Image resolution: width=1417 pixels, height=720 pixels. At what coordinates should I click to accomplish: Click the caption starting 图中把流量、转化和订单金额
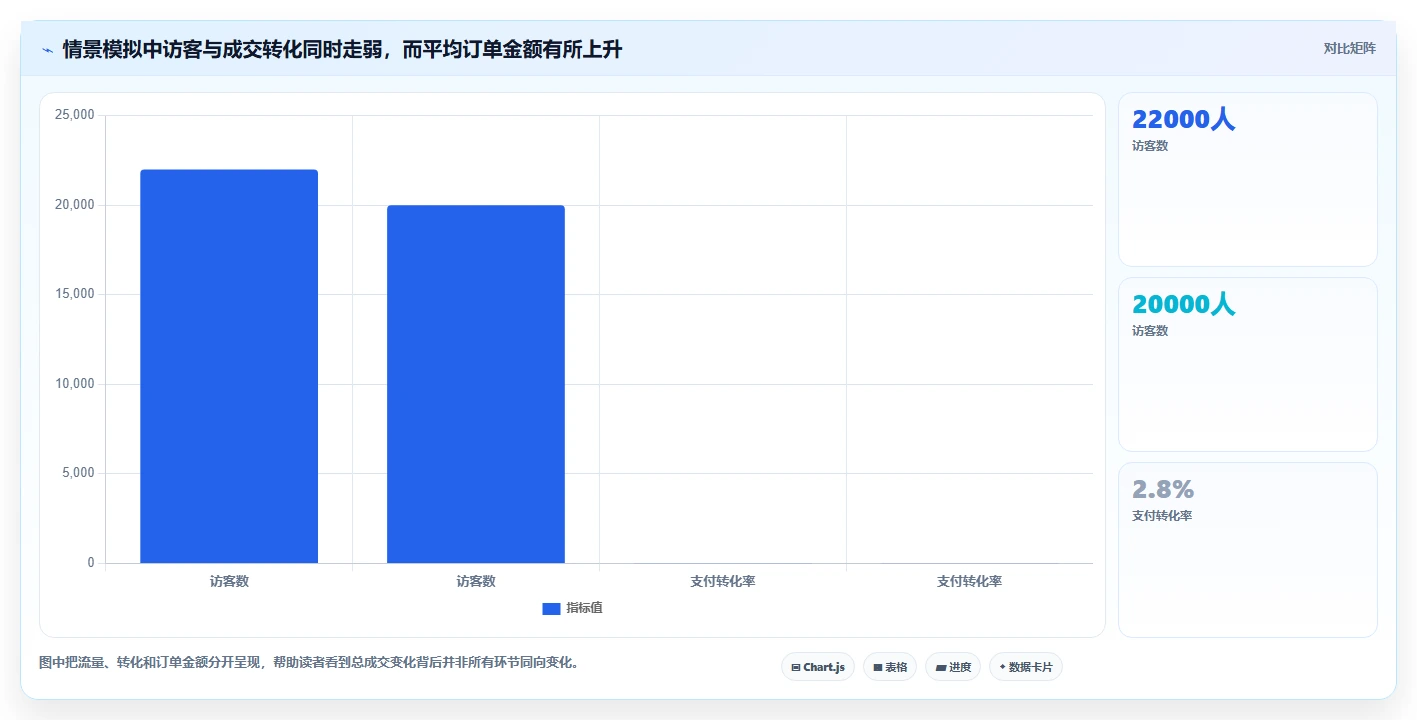click(x=309, y=662)
